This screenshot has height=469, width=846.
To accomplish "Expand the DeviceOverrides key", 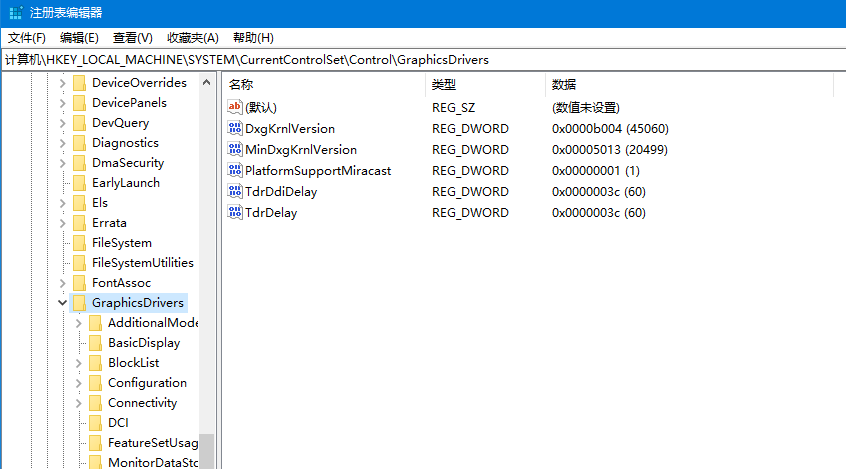I will [62, 83].
